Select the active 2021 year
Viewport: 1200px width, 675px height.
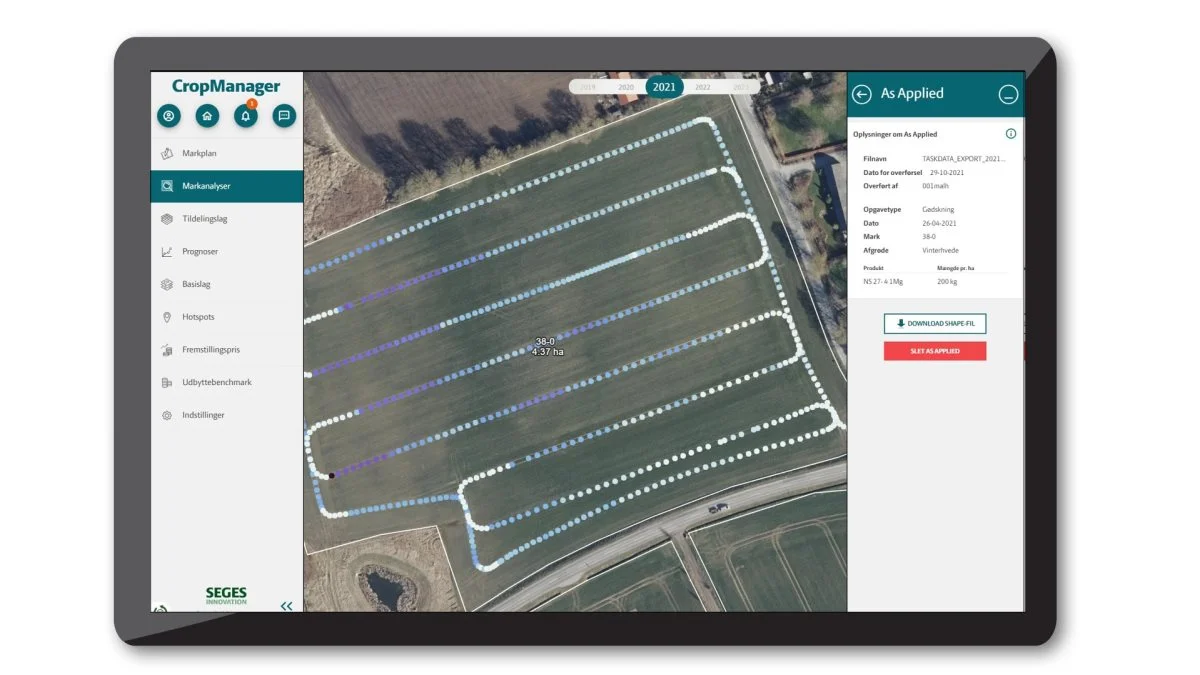(x=664, y=87)
